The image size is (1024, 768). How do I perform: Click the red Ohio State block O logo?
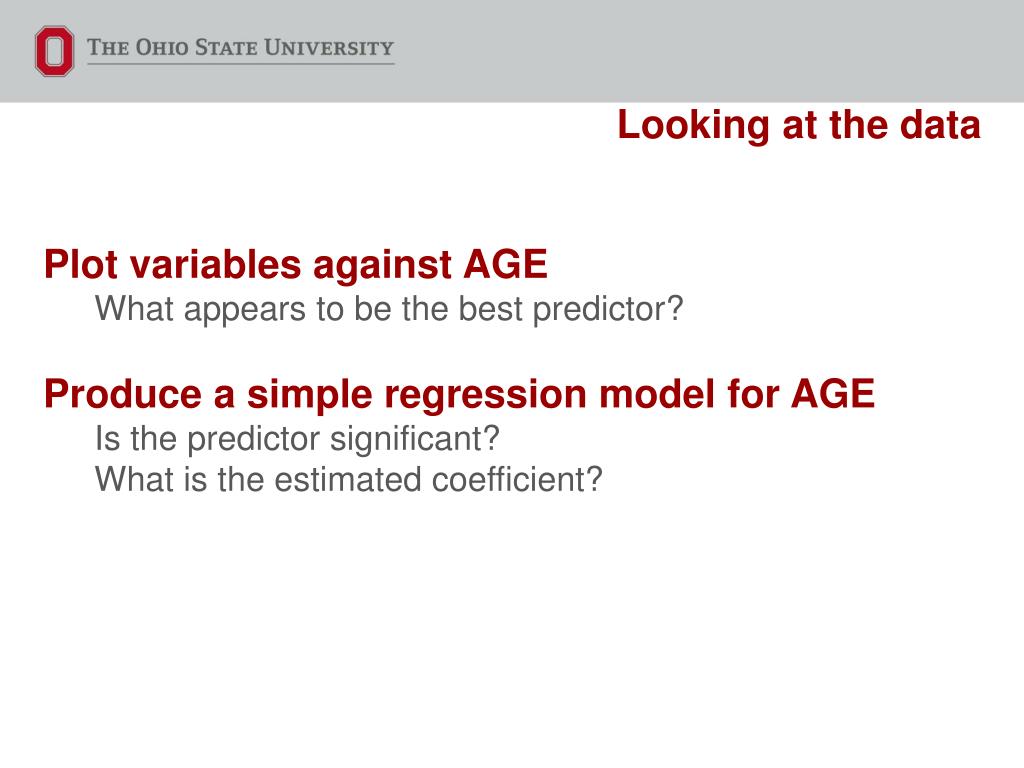click(54, 51)
